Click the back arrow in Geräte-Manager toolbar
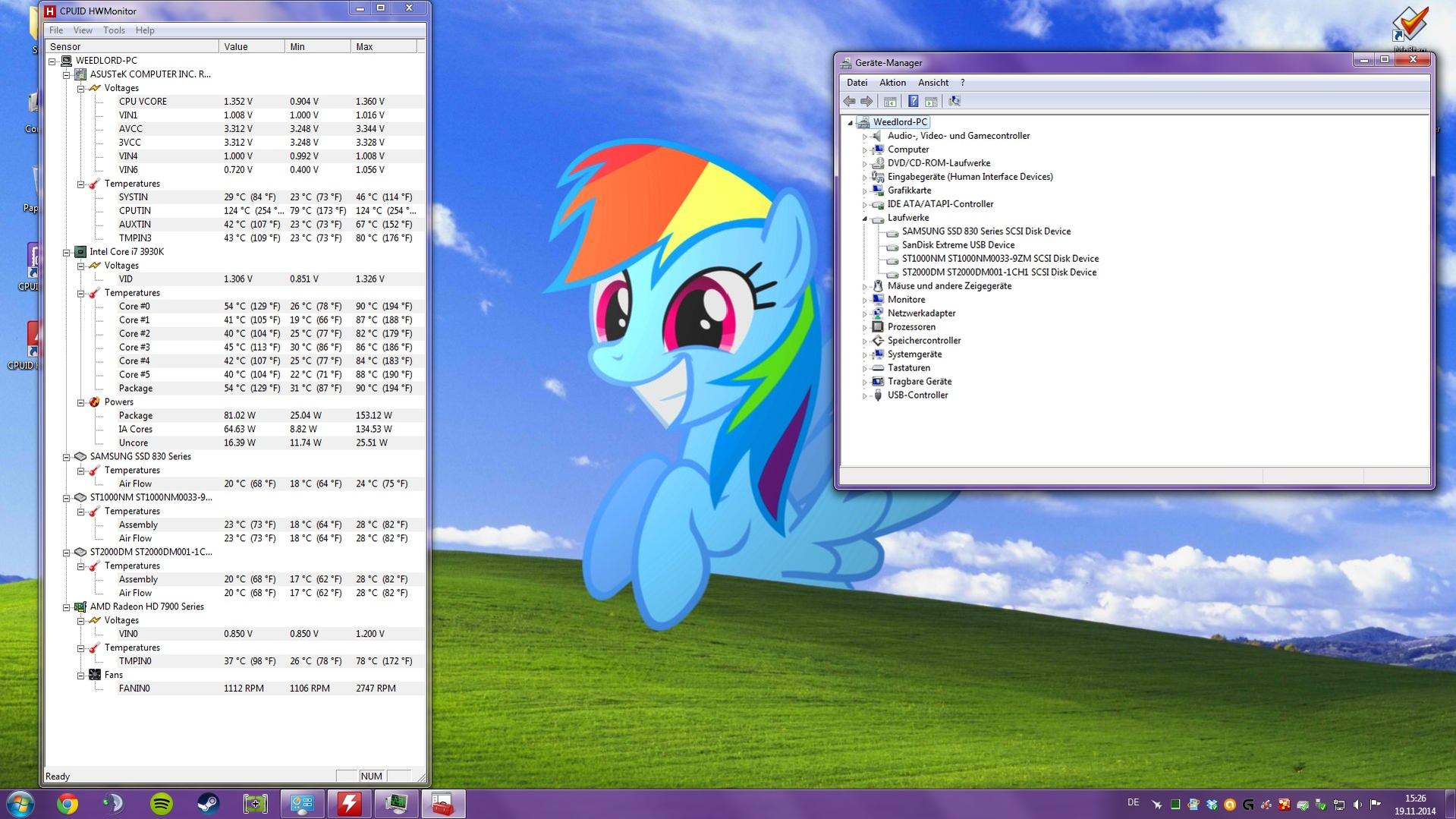 849,101
